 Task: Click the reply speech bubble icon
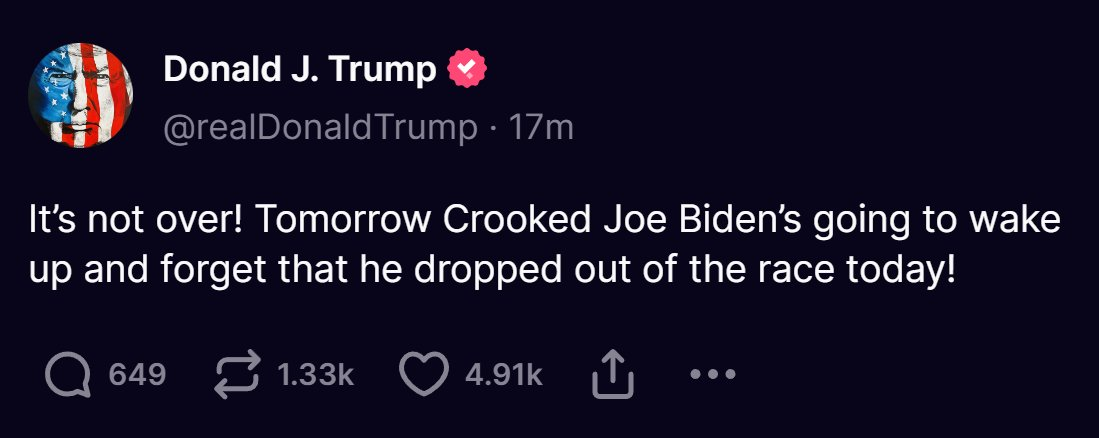tap(68, 376)
